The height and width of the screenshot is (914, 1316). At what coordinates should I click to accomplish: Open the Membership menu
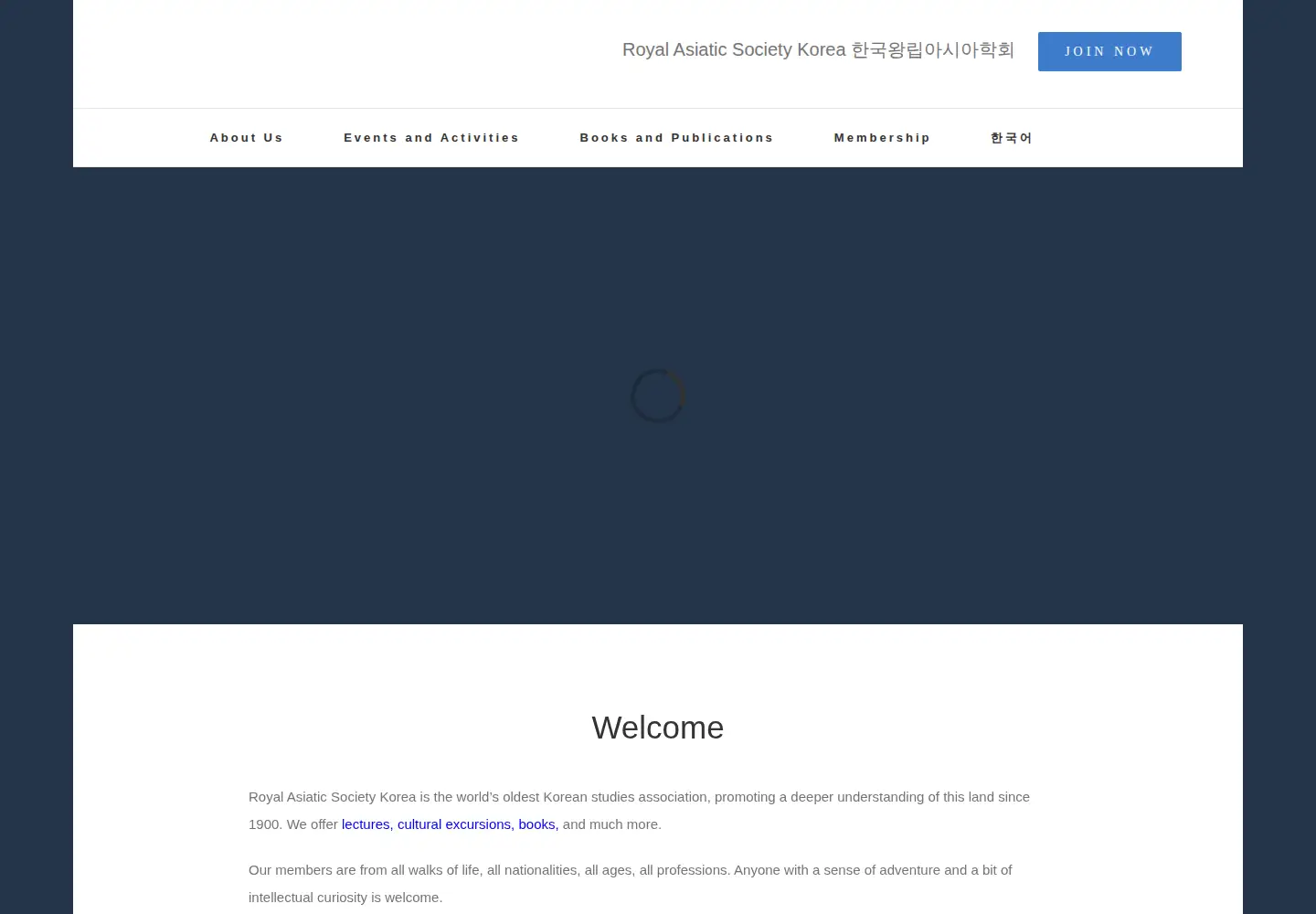(x=882, y=138)
